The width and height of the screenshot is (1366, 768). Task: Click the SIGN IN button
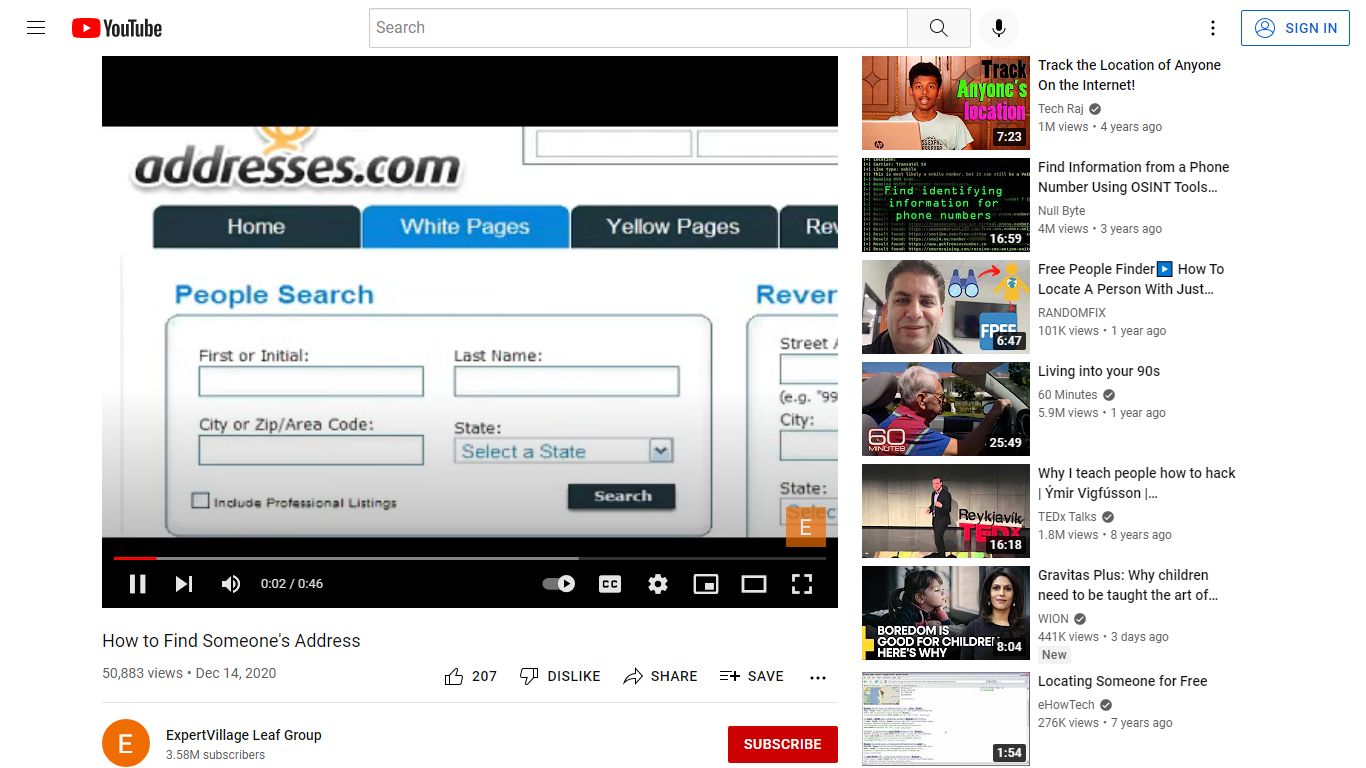click(x=1296, y=28)
